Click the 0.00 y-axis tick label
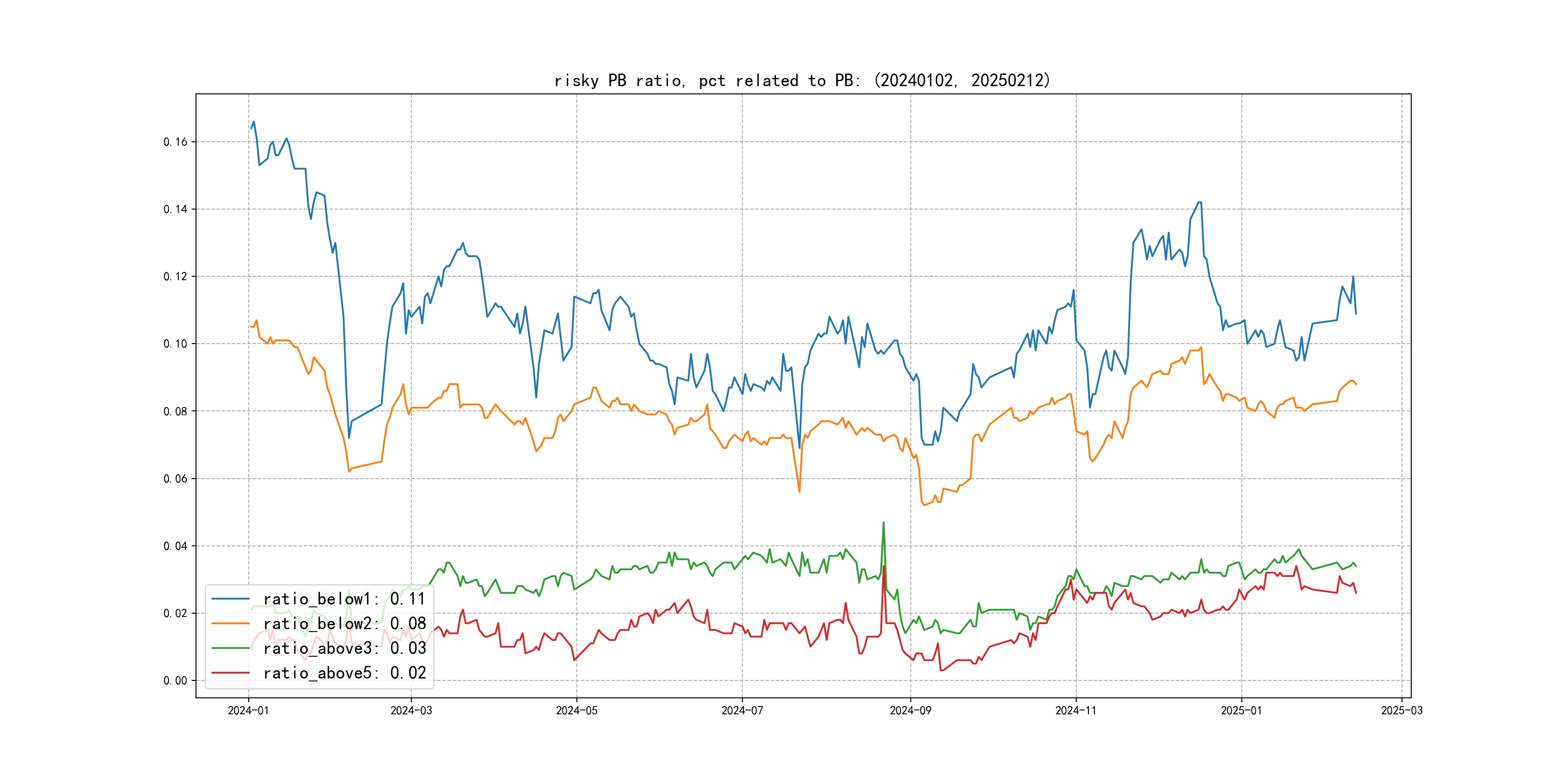1568x784 pixels. click(175, 680)
